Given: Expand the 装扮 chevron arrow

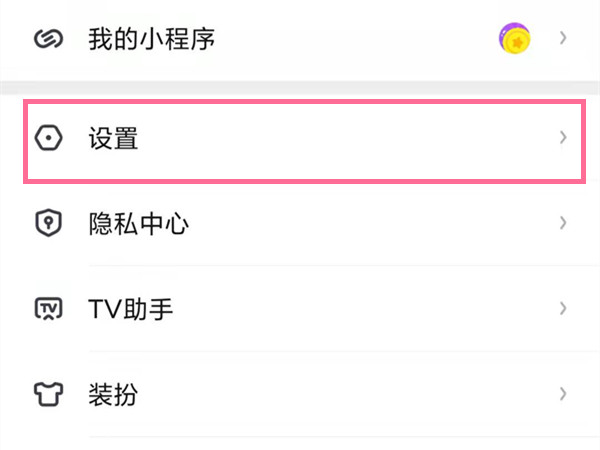Looking at the screenshot, I should (x=564, y=393).
